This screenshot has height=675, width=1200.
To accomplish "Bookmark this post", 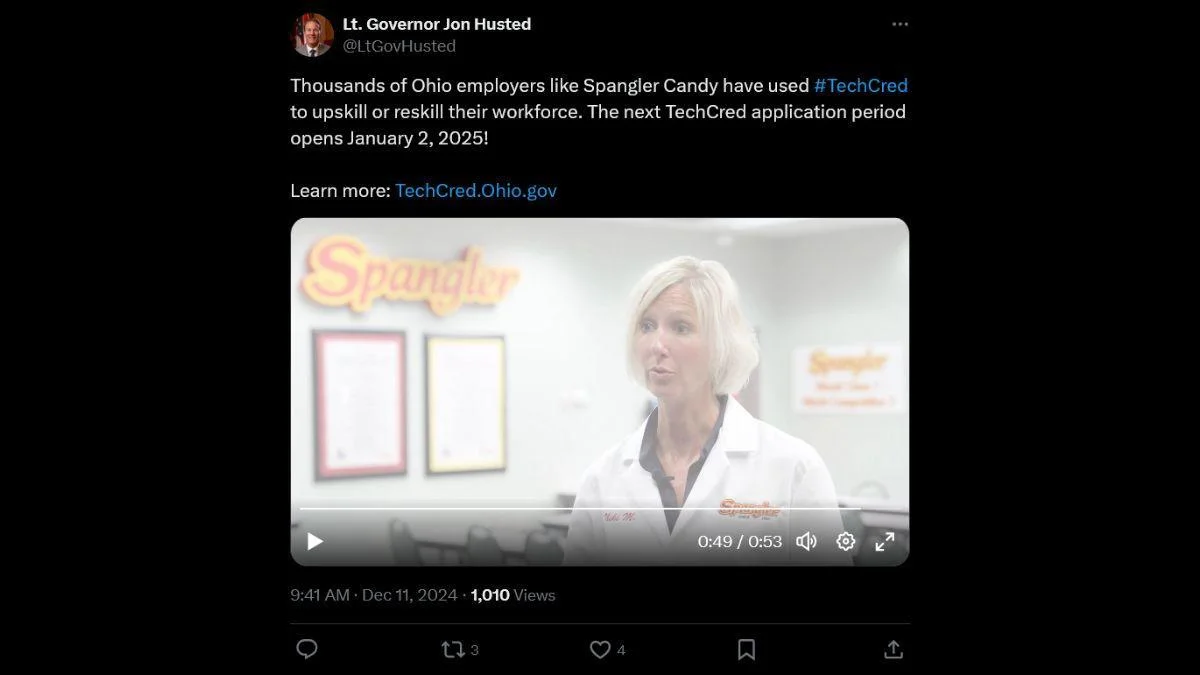I will pyautogui.click(x=746, y=649).
